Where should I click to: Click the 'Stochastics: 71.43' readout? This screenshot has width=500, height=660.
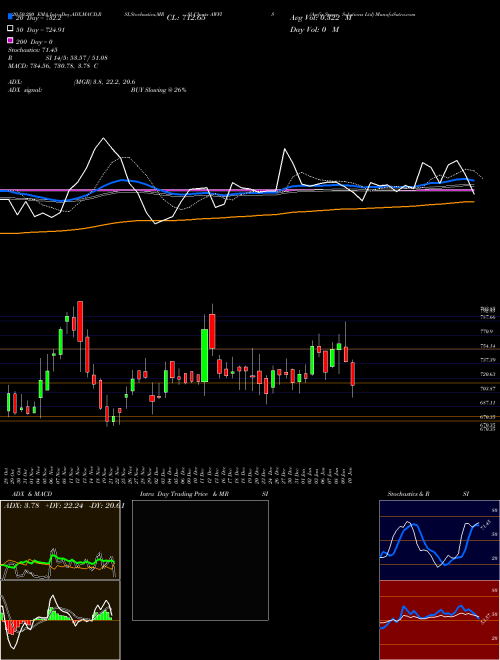32,50
